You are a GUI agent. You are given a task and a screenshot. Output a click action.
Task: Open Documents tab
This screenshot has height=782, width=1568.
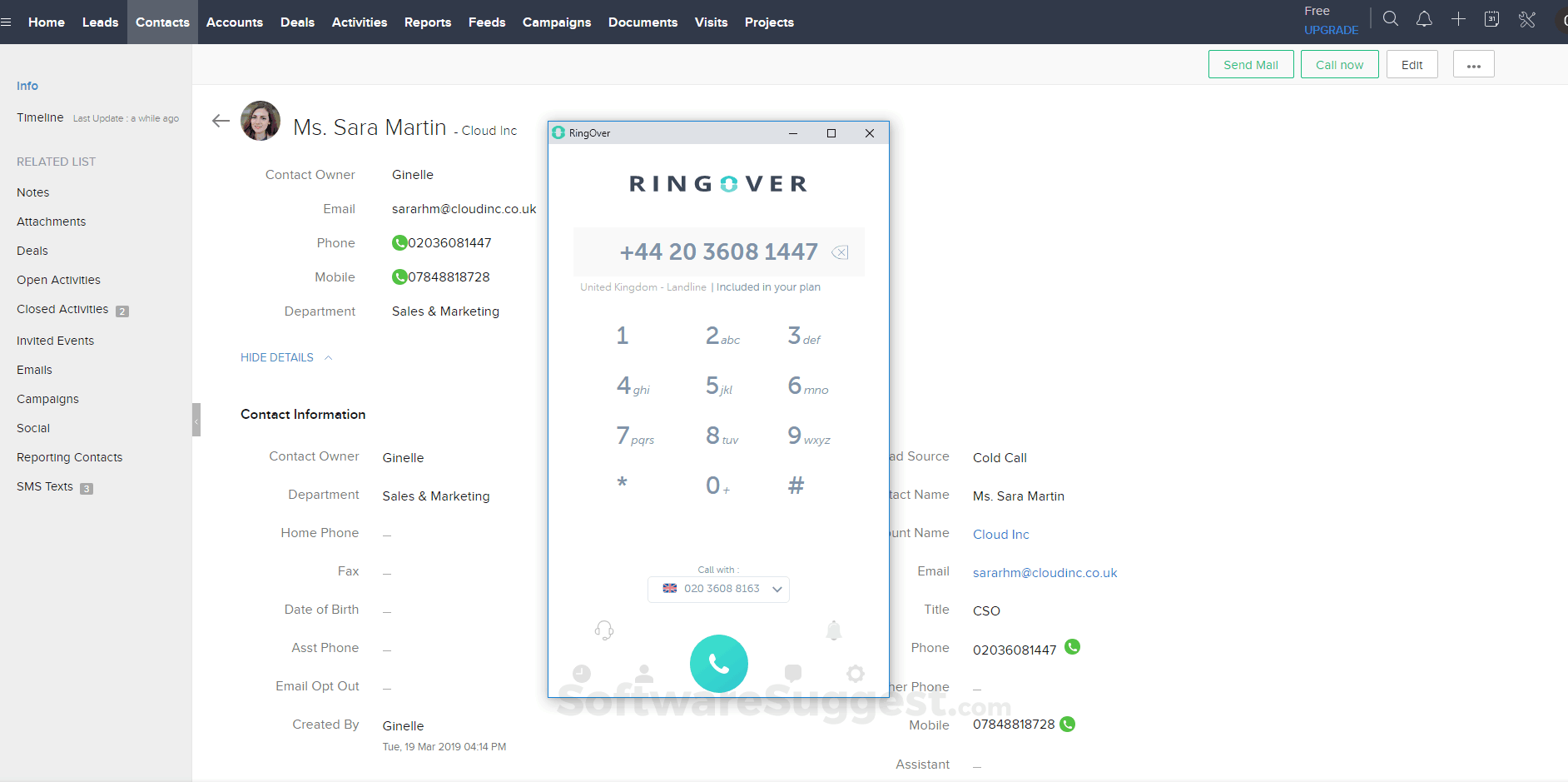coord(643,22)
